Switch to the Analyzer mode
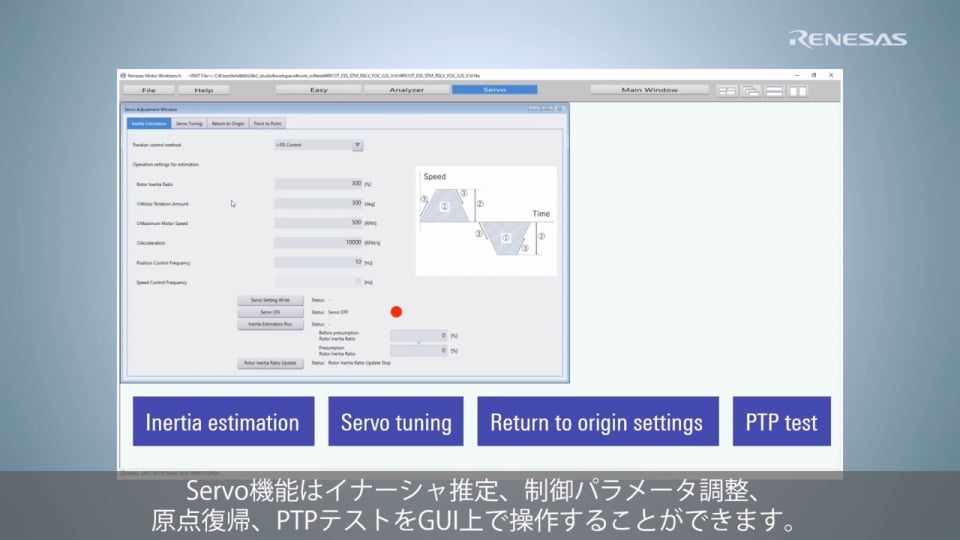The image size is (960, 540). [407, 89]
